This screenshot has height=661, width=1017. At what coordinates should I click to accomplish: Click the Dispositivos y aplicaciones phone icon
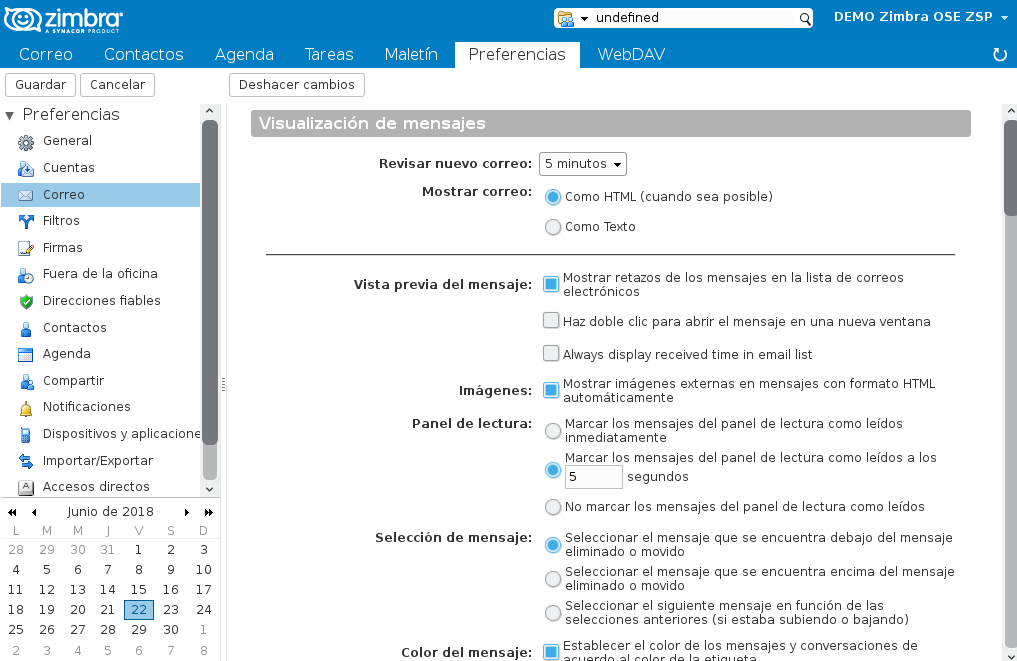(26, 435)
